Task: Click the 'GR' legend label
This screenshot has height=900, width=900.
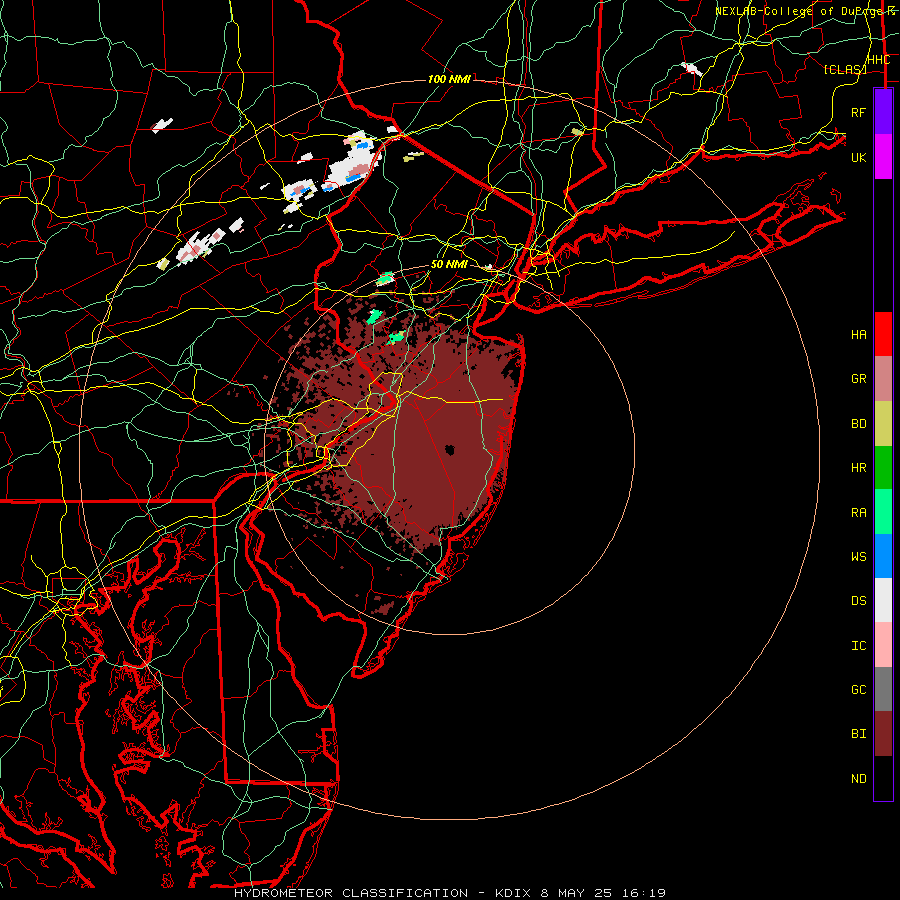Action: tap(858, 379)
